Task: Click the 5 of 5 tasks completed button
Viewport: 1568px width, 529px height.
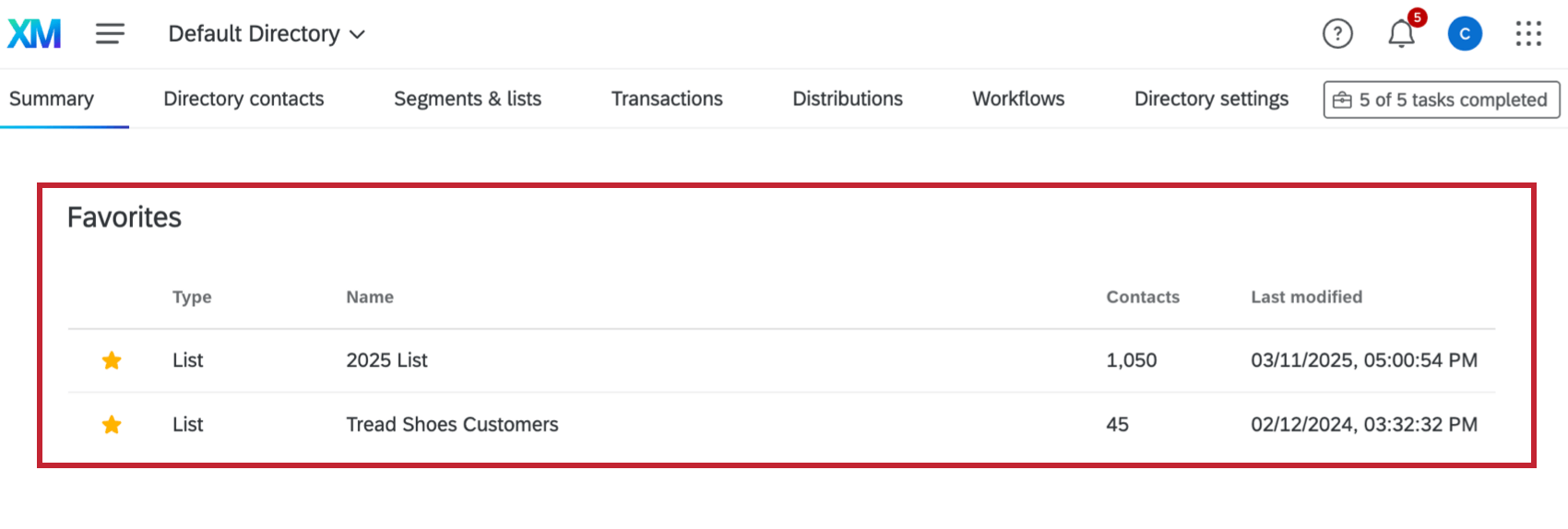Action: tap(1441, 100)
